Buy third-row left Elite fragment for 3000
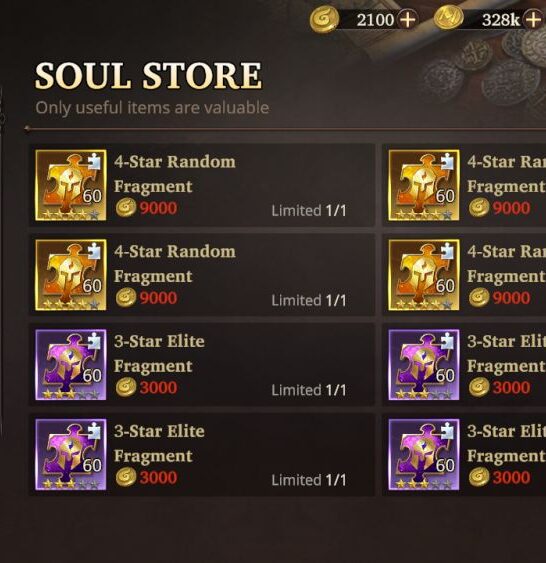The image size is (546, 563). tap(146, 387)
